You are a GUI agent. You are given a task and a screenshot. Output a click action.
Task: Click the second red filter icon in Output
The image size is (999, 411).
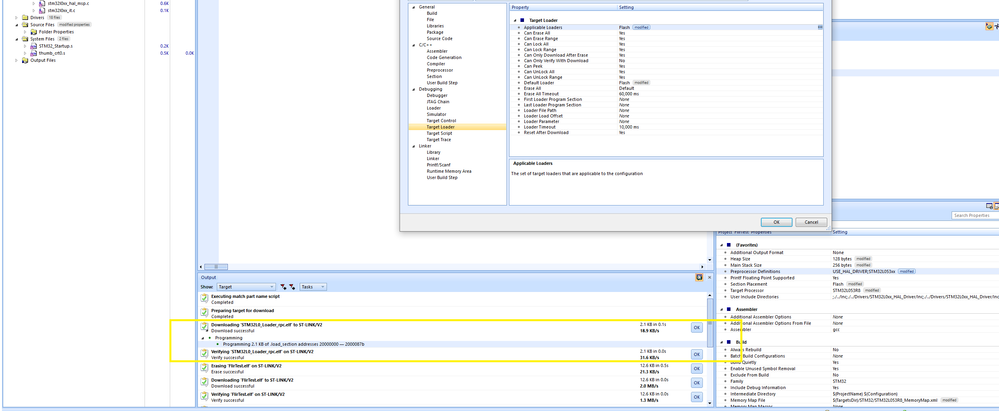pos(292,287)
